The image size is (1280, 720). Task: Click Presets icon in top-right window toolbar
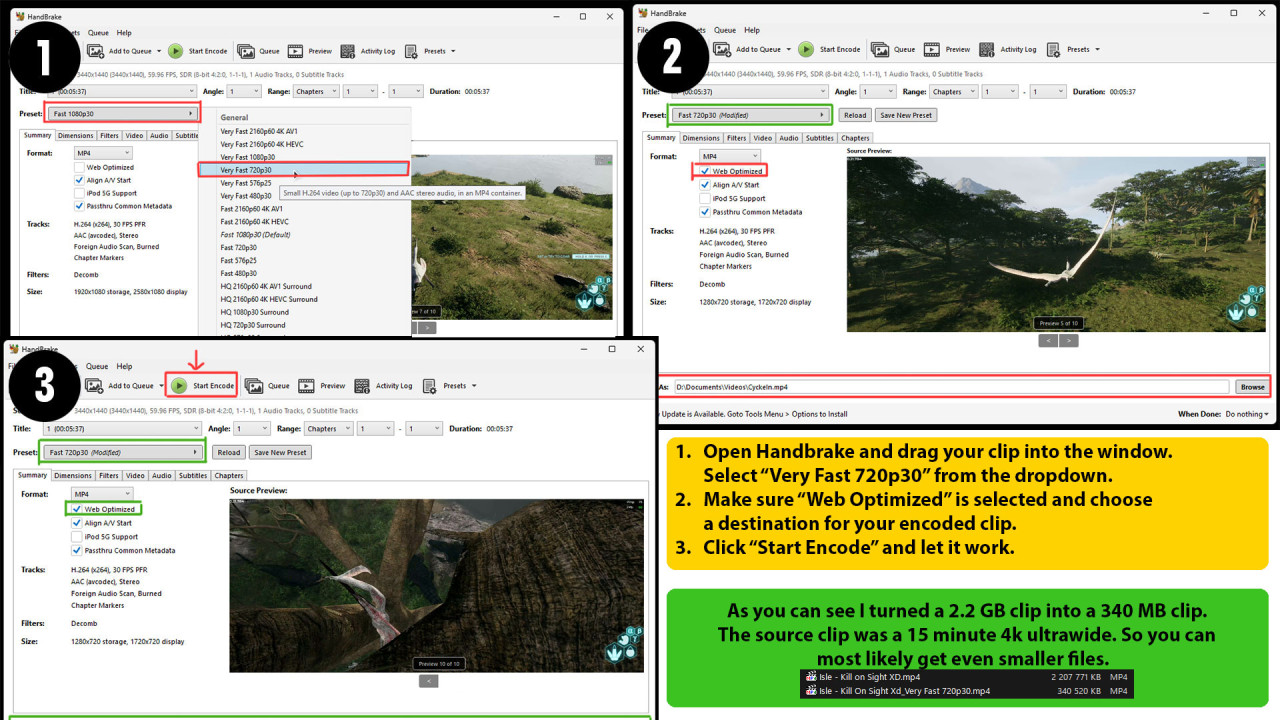click(x=1054, y=49)
